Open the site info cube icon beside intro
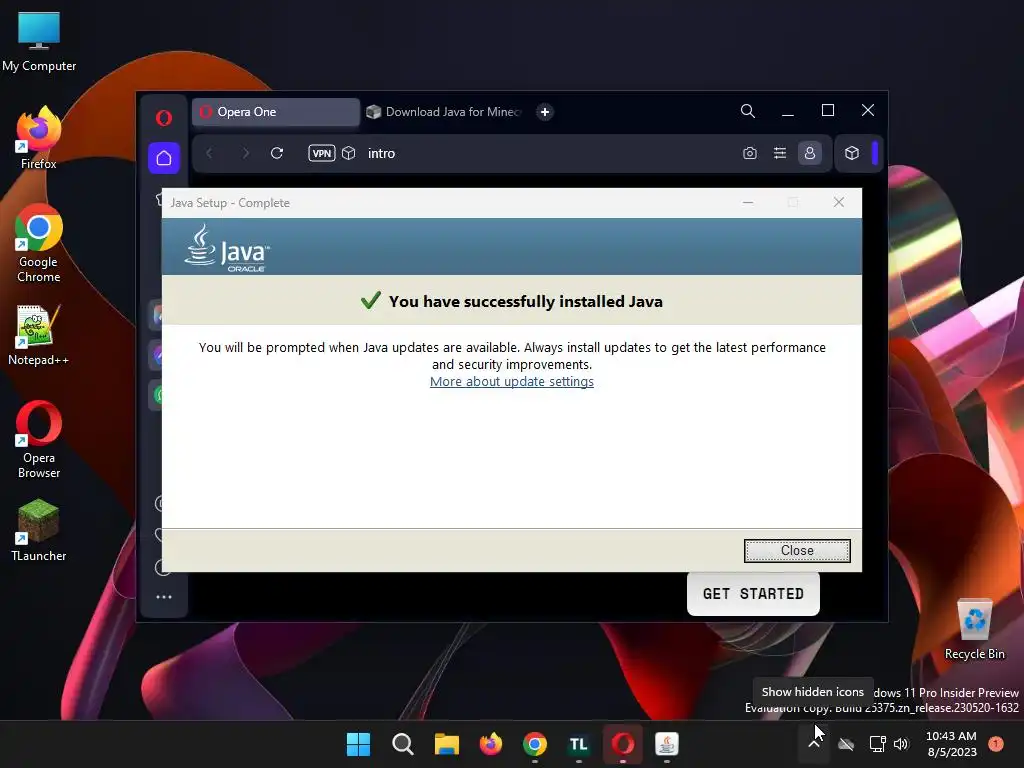Image resolution: width=1024 pixels, height=768 pixels. point(349,153)
